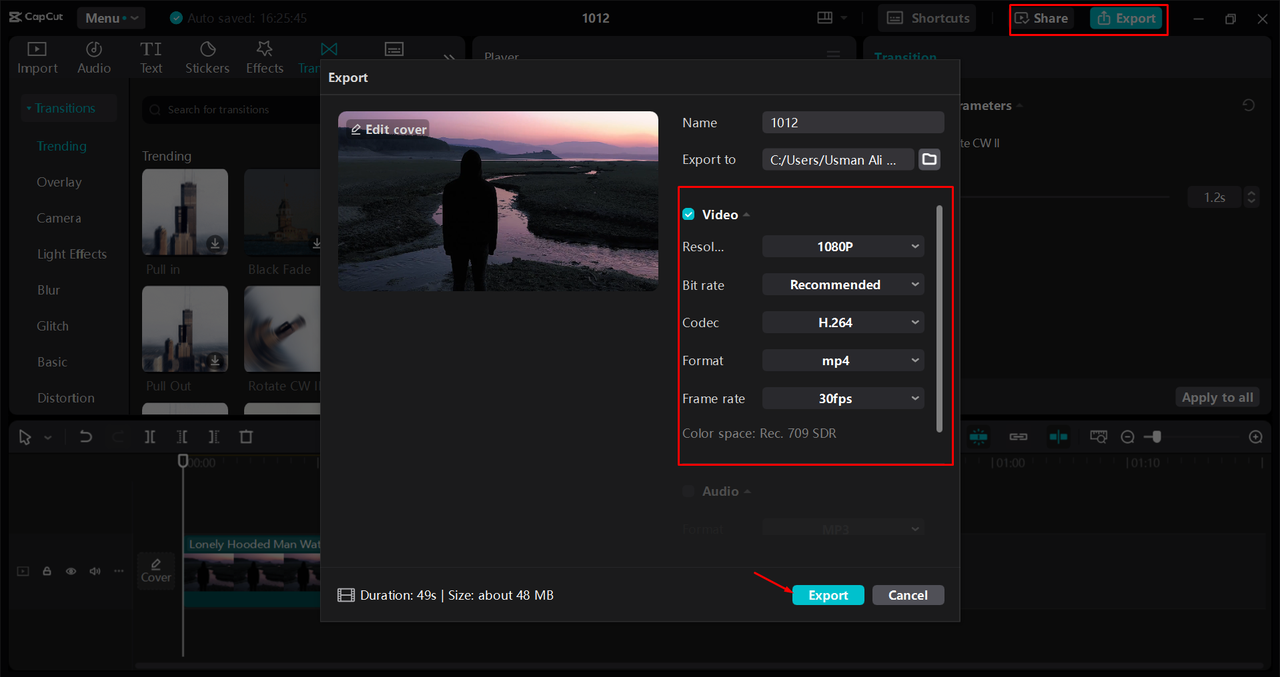Switch to the Import tab

[37, 58]
